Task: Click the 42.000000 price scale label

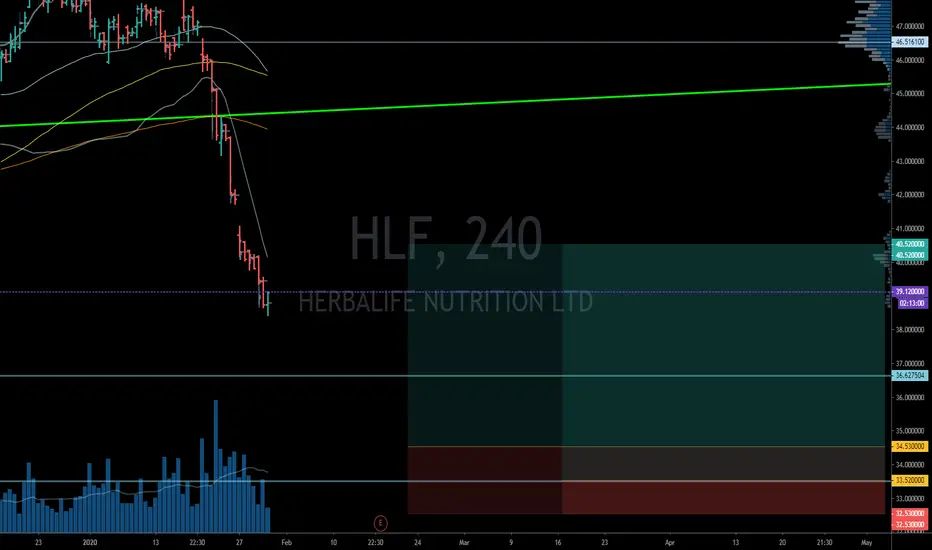Action: [910, 194]
